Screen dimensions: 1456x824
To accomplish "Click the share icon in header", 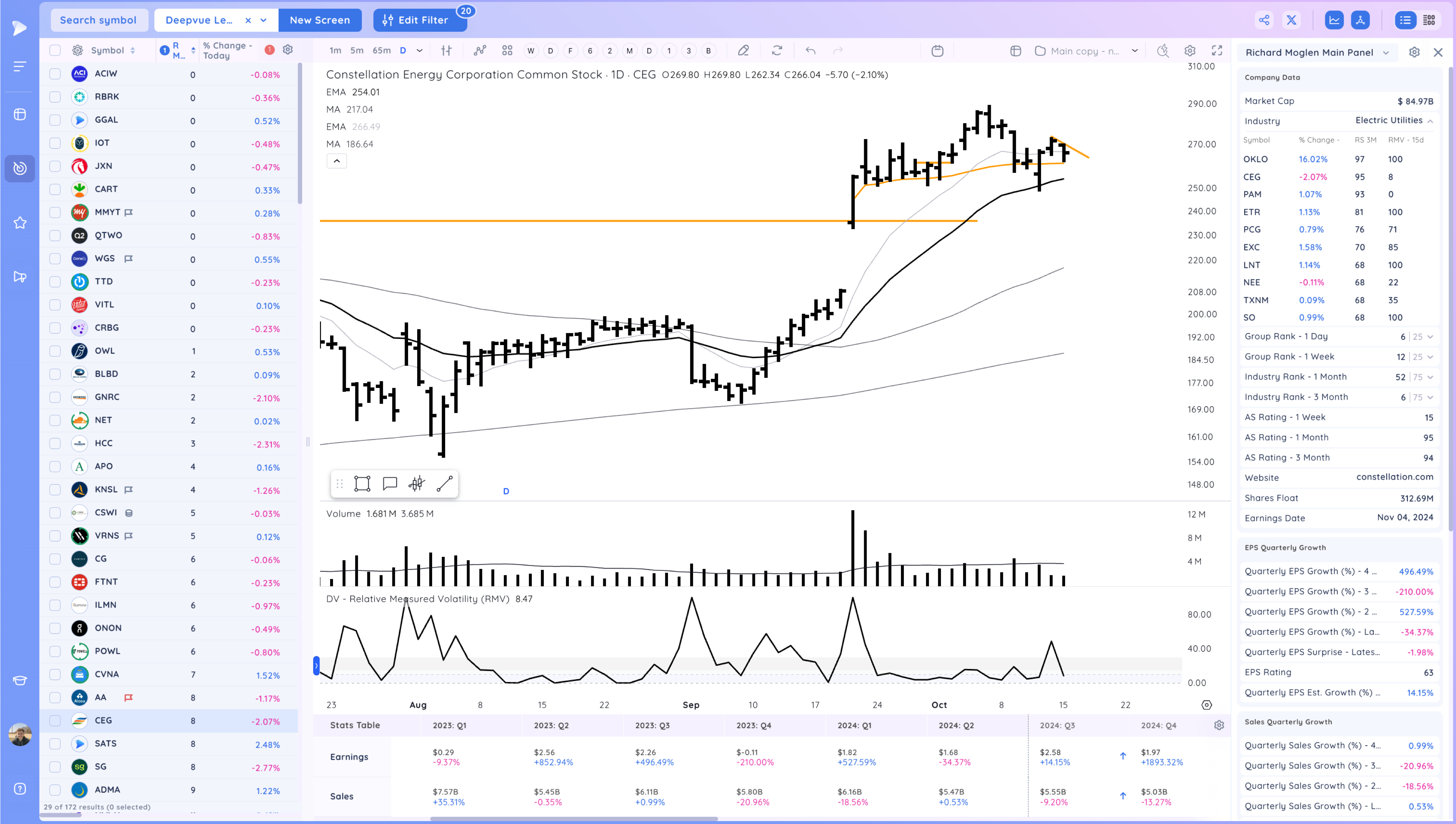I will pos(1264,20).
